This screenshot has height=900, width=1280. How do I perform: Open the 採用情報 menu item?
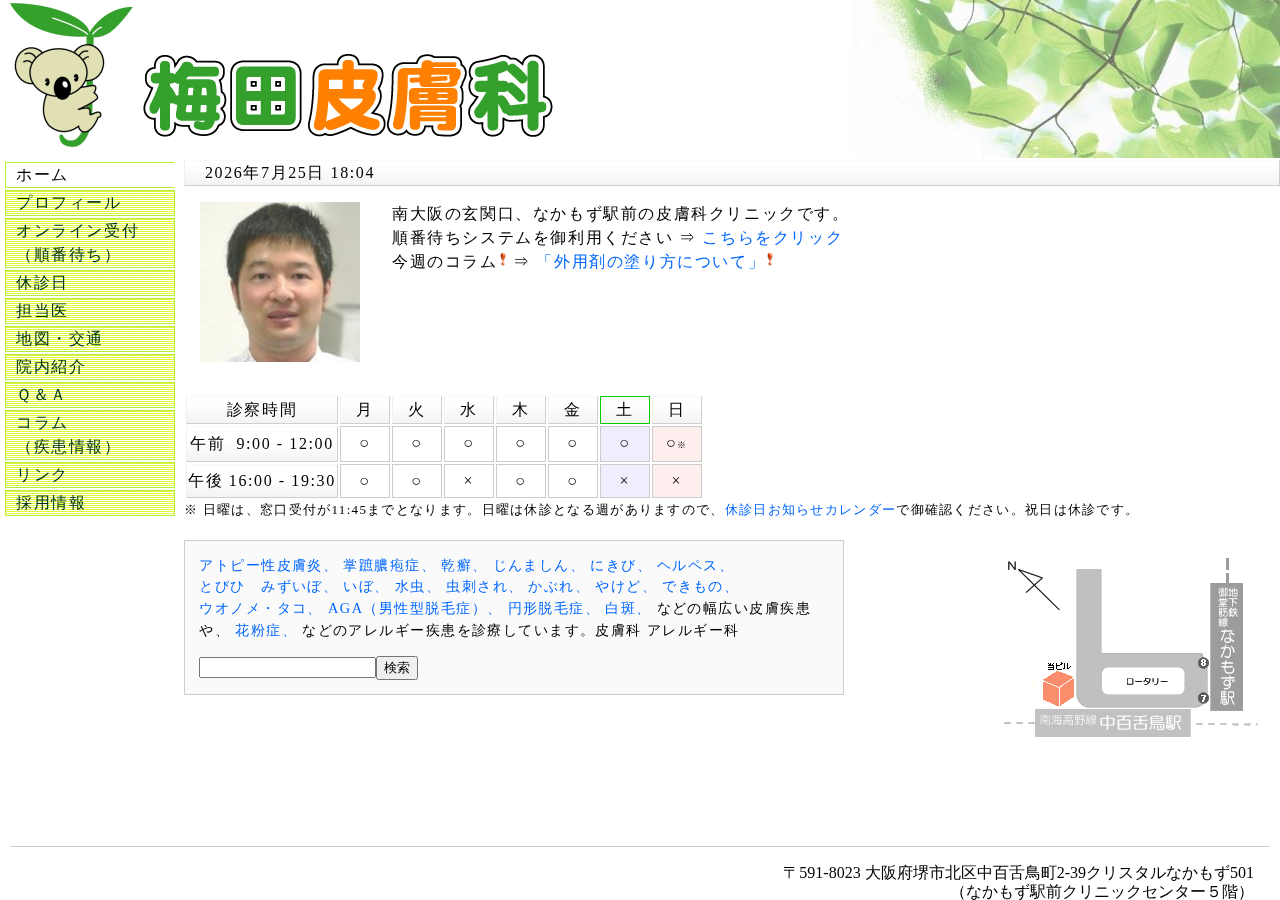pyautogui.click(x=90, y=503)
